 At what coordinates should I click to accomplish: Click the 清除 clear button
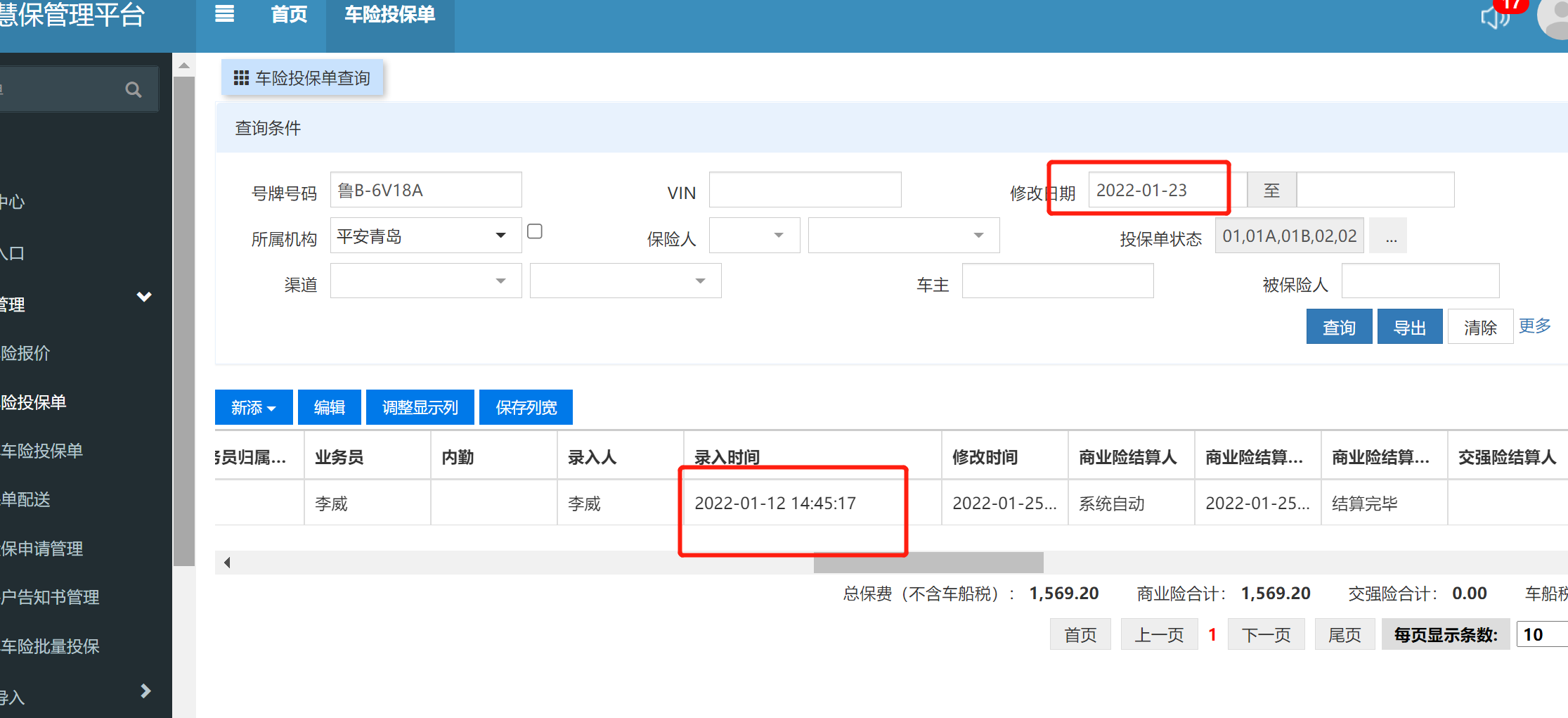[x=1480, y=327]
